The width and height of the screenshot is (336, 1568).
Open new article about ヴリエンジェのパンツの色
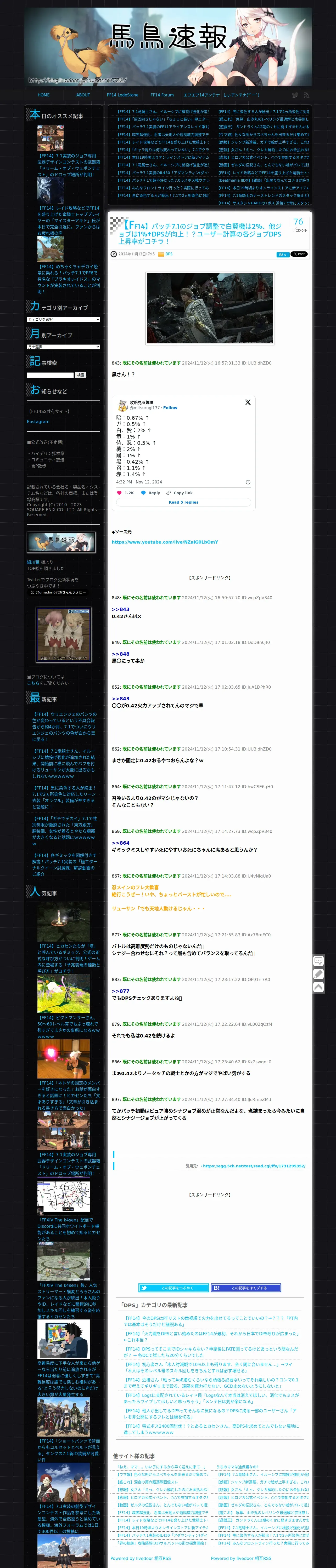pyautogui.click(x=64, y=727)
